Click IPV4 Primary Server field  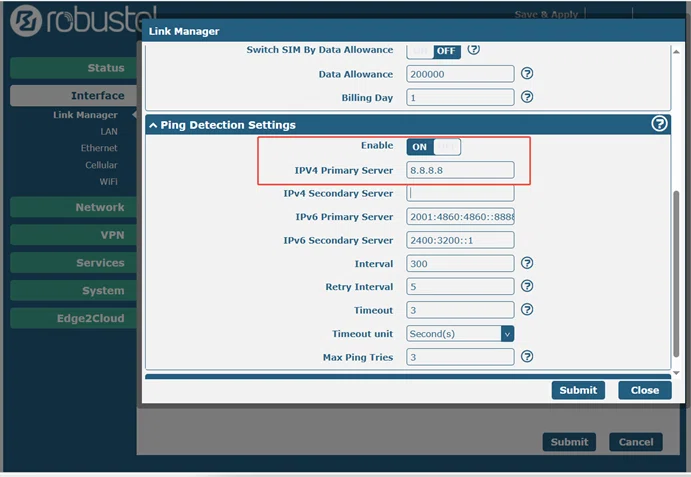pos(460,170)
